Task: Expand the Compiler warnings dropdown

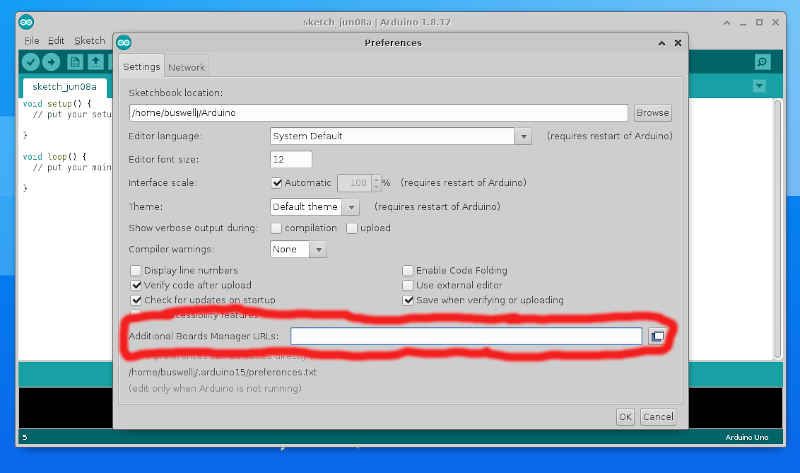Action: click(318, 250)
